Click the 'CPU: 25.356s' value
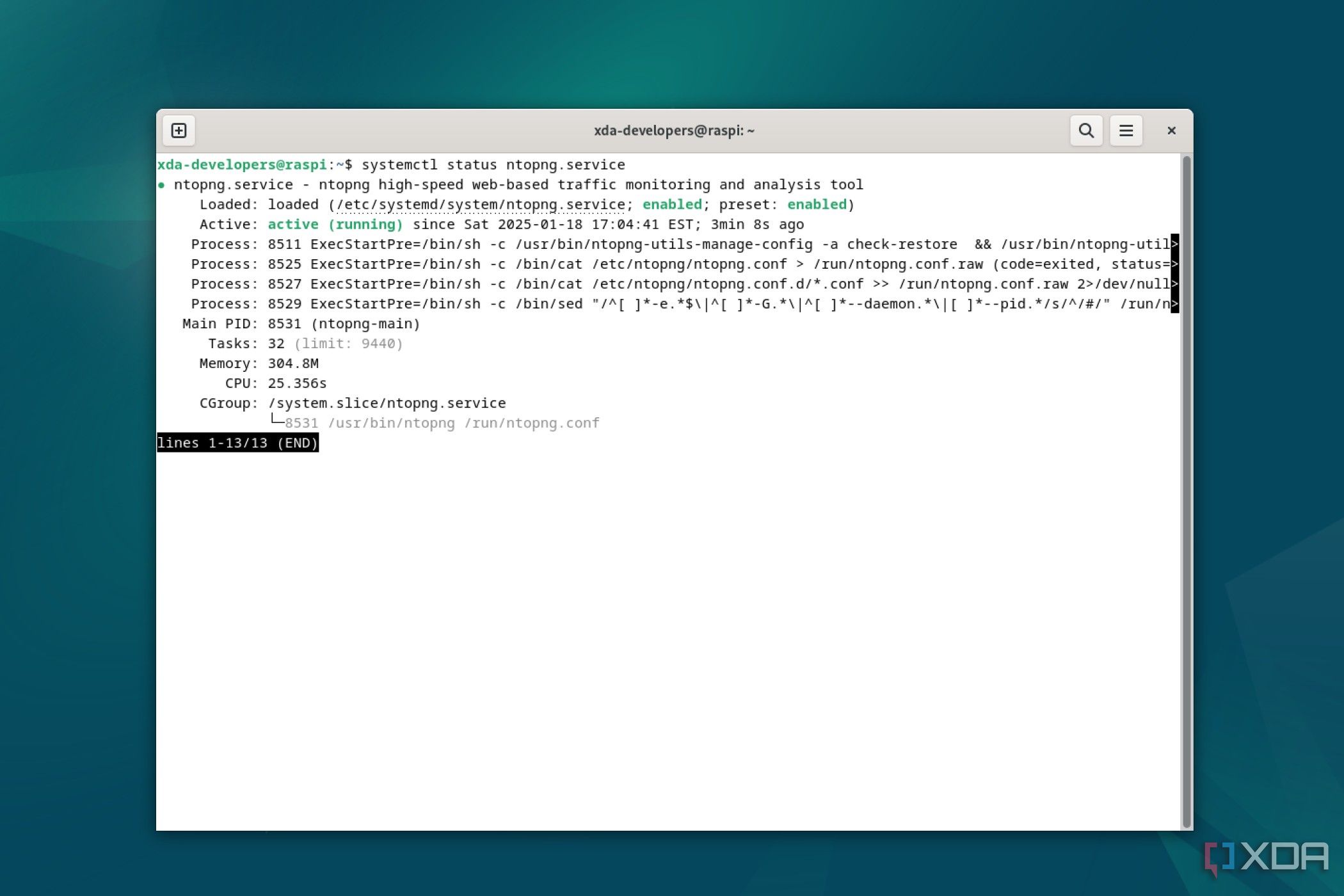This screenshot has height=896, width=1344. (297, 383)
